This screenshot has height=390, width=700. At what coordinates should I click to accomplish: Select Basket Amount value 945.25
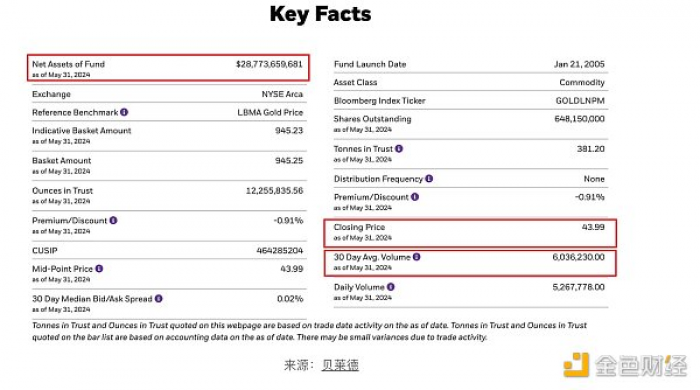click(x=289, y=161)
